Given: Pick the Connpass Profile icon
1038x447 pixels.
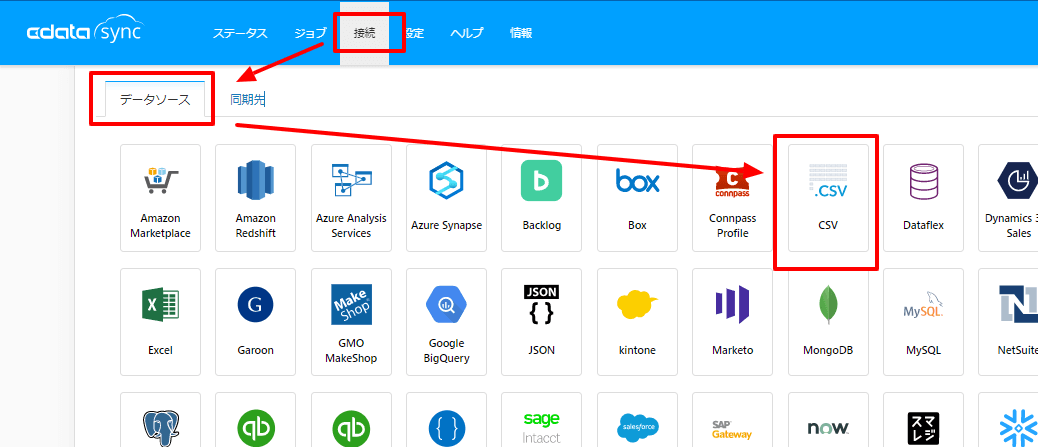Looking at the screenshot, I should point(732,181).
